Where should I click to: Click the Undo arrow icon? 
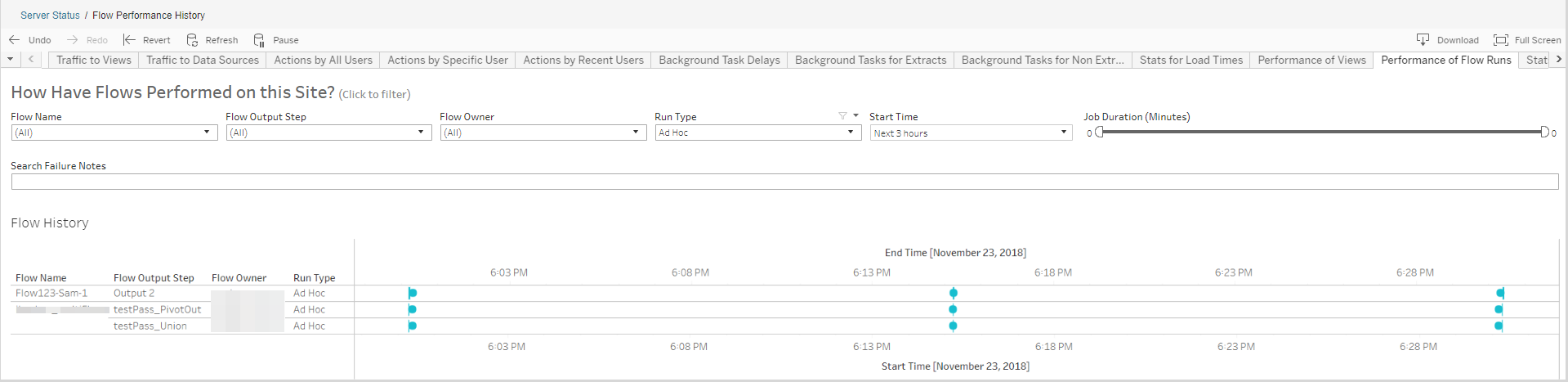click(x=14, y=39)
